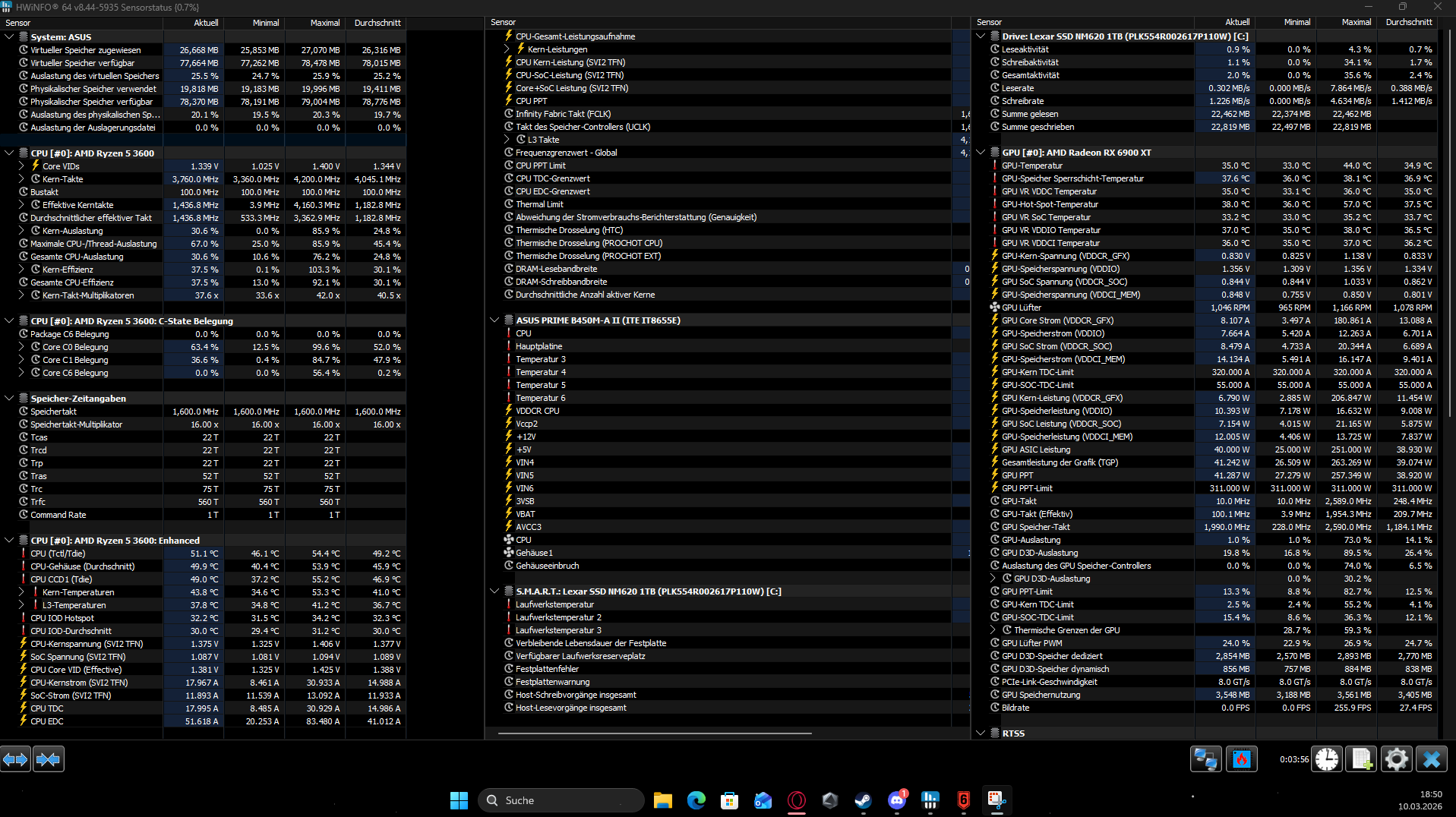Switch to the Opera browser on the taskbar
1456x817 pixels.
coord(796,800)
